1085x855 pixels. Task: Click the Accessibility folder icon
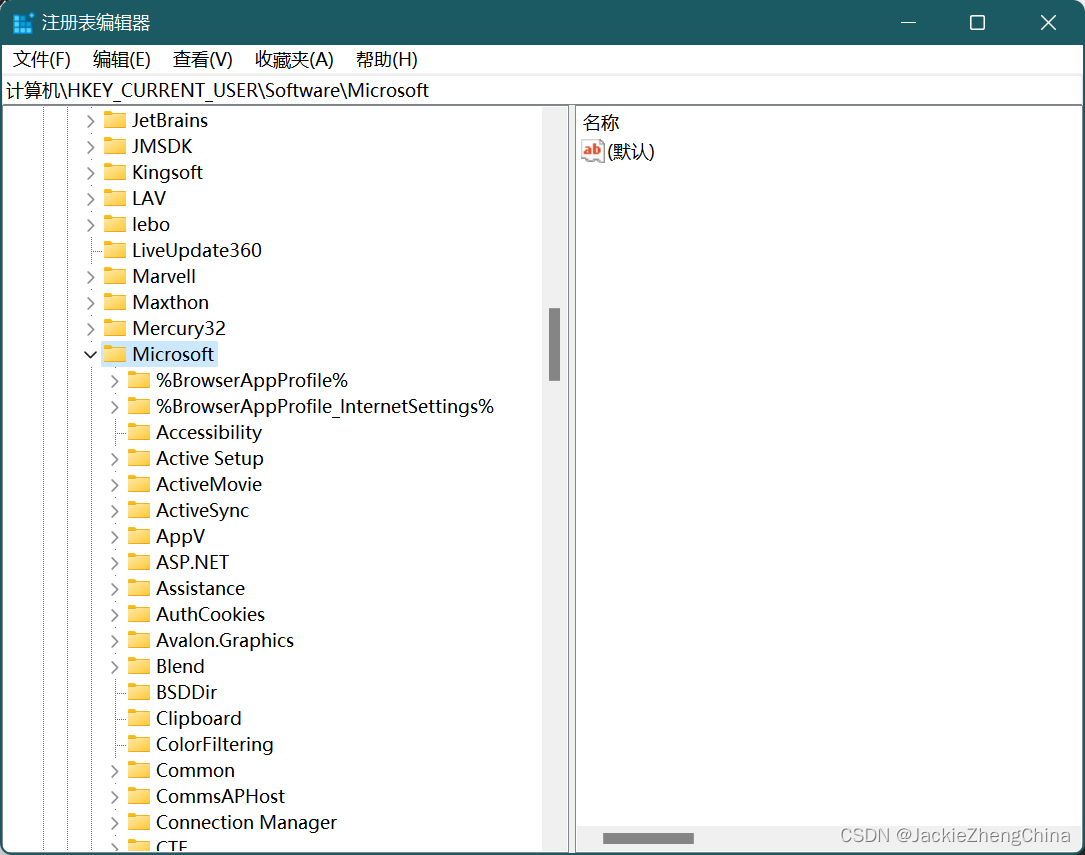click(139, 432)
